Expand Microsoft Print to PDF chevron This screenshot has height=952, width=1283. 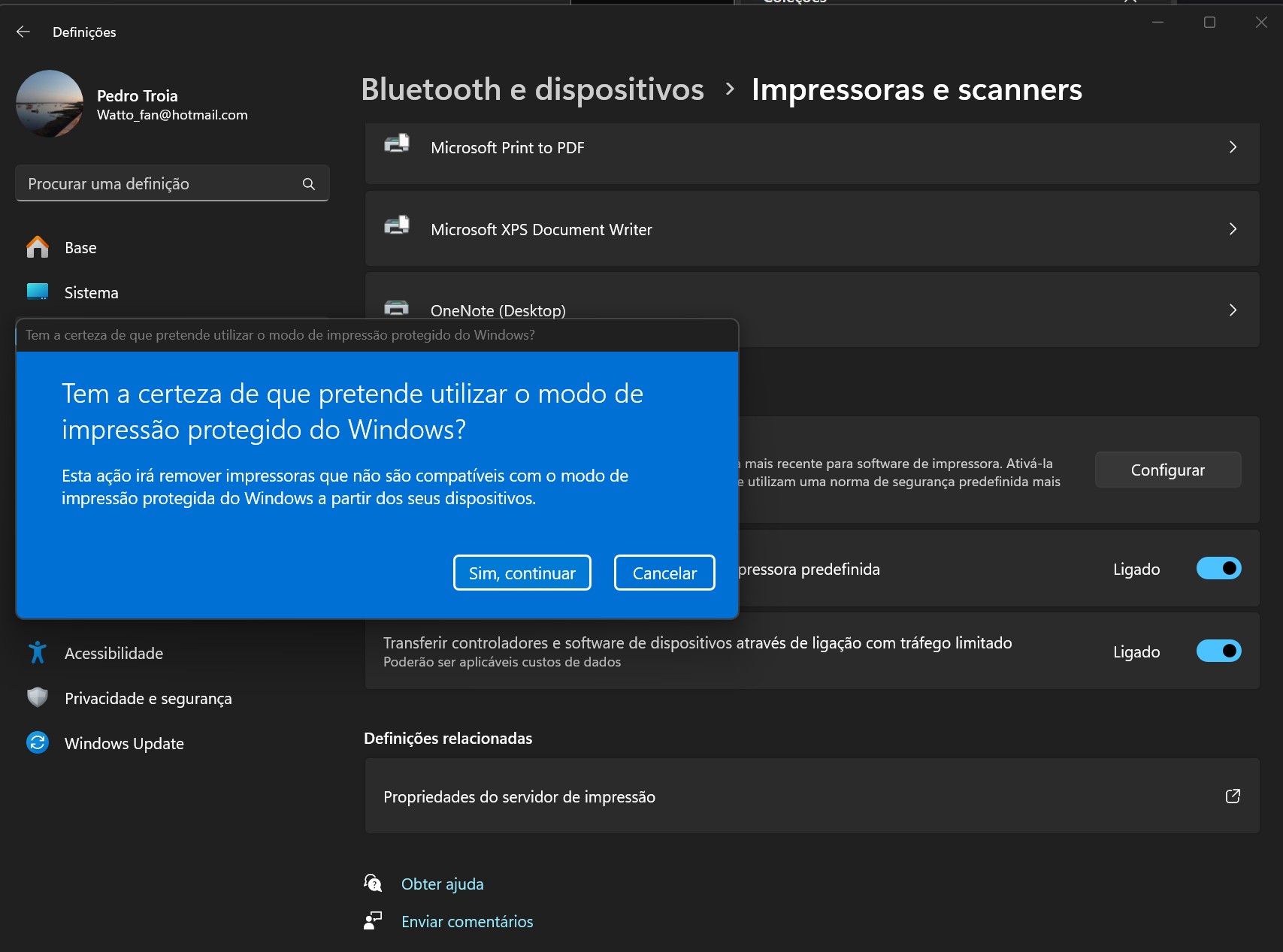coord(1232,147)
